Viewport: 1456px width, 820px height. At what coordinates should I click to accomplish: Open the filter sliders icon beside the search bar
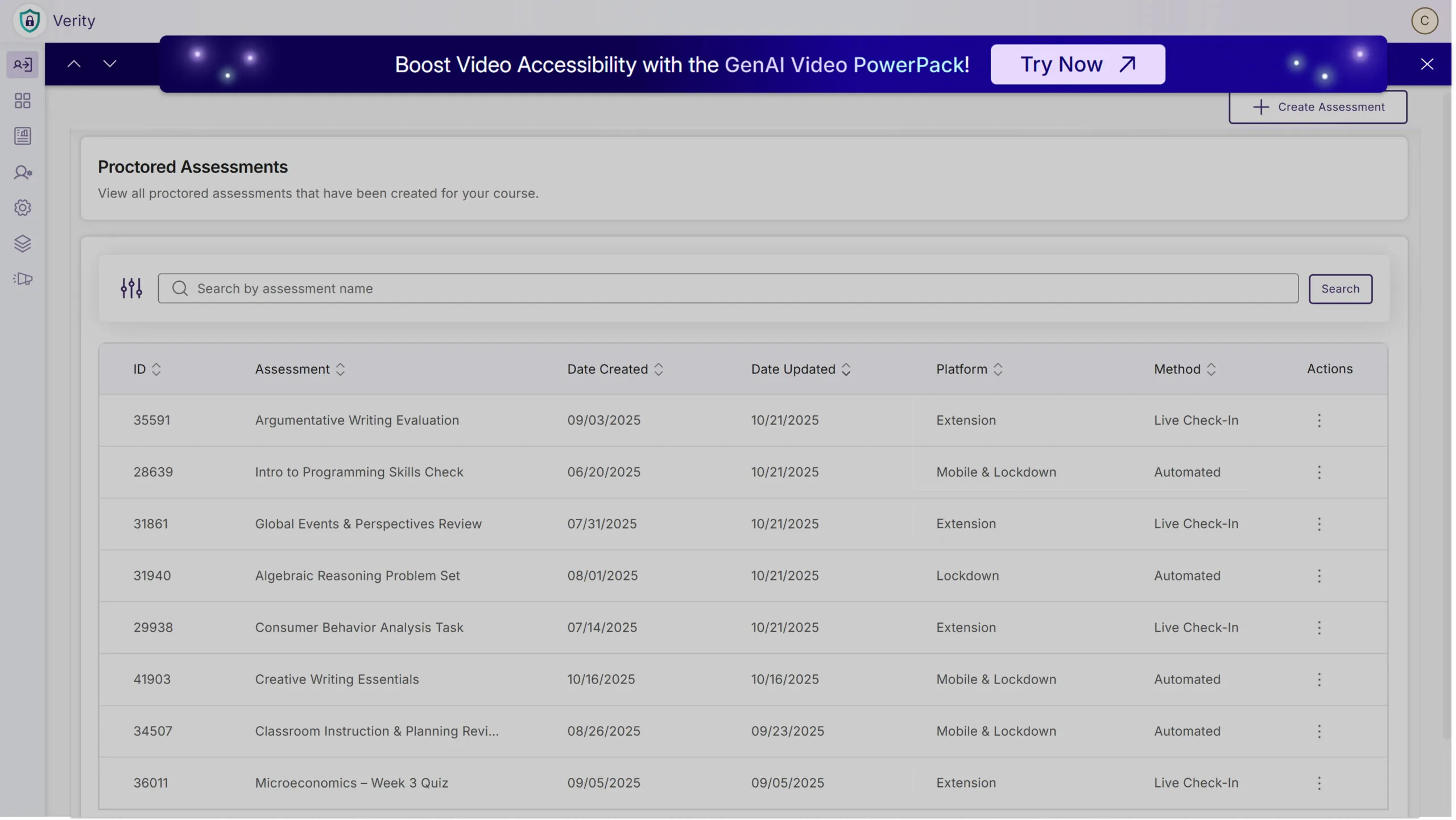pos(131,288)
